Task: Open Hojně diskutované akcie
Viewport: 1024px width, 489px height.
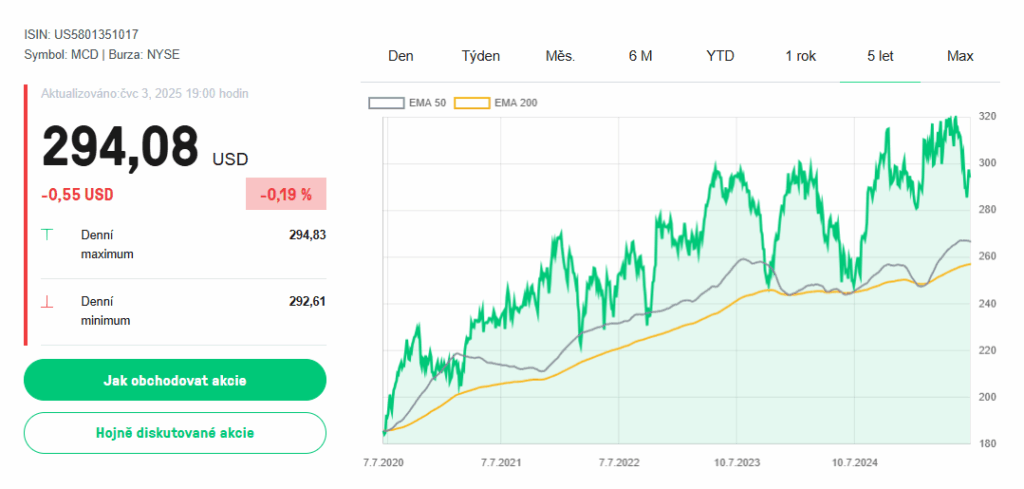Action: coord(175,433)
